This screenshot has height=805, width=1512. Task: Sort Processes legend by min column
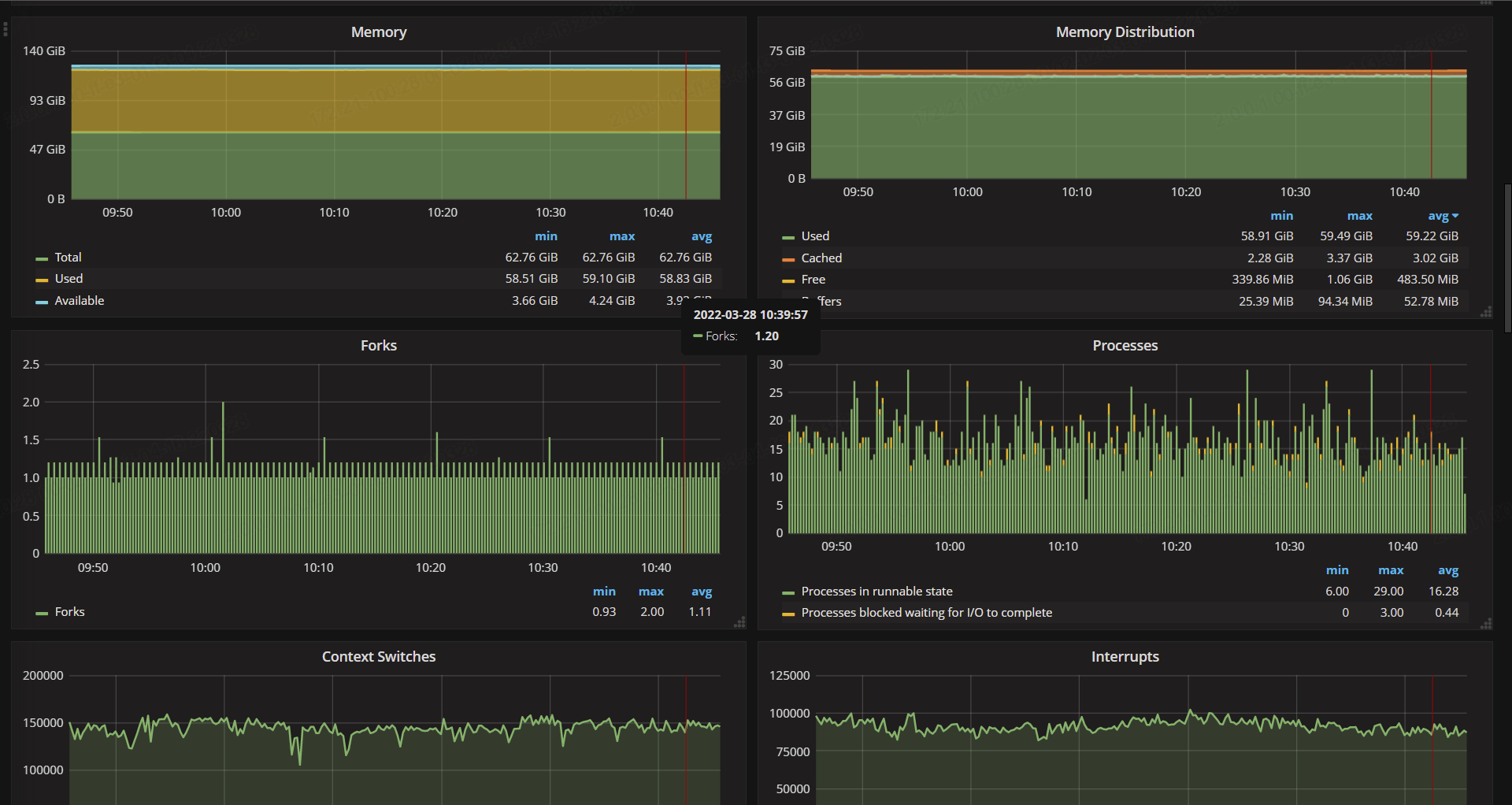(x=1336, y=570)
